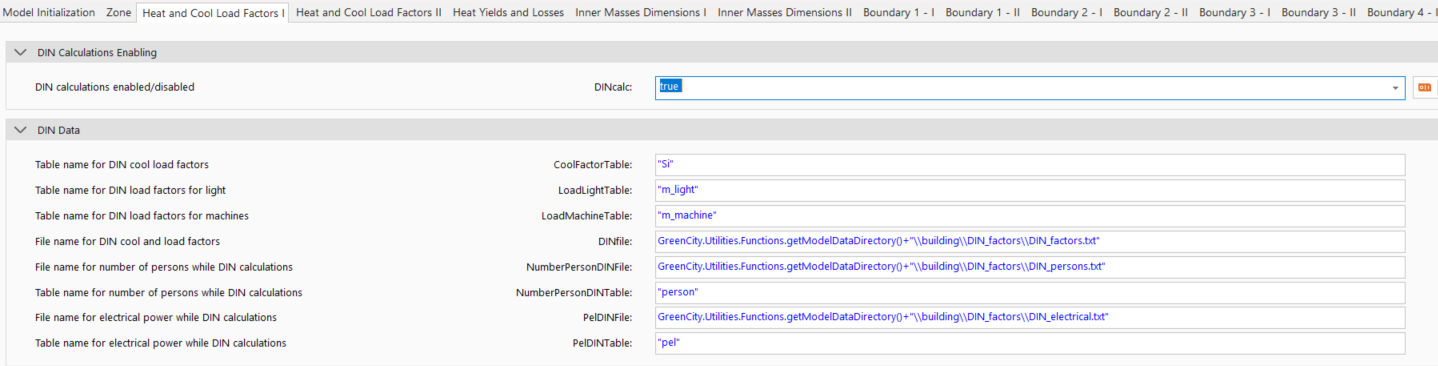Click into the NumberPersonDINFile path field
This screenshot has width=1438, height=366.
[x=1030, y=267]
